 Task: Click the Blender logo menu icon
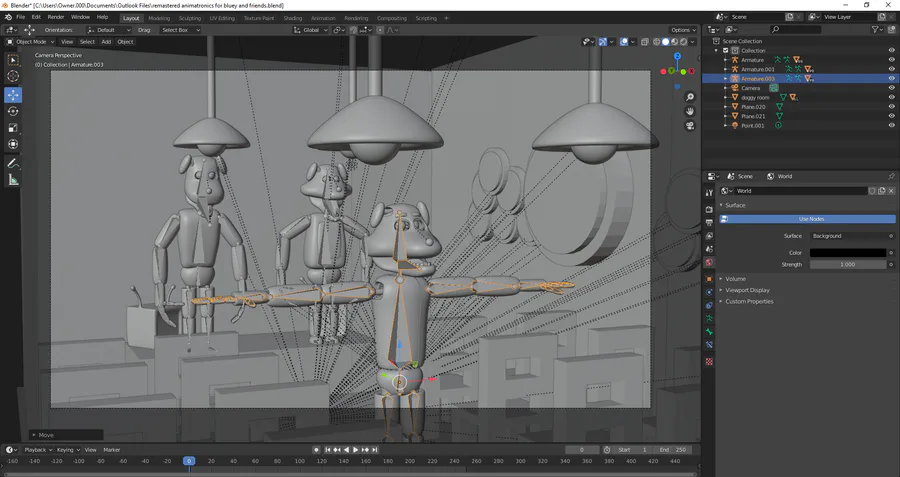click(x=7, y=17)
